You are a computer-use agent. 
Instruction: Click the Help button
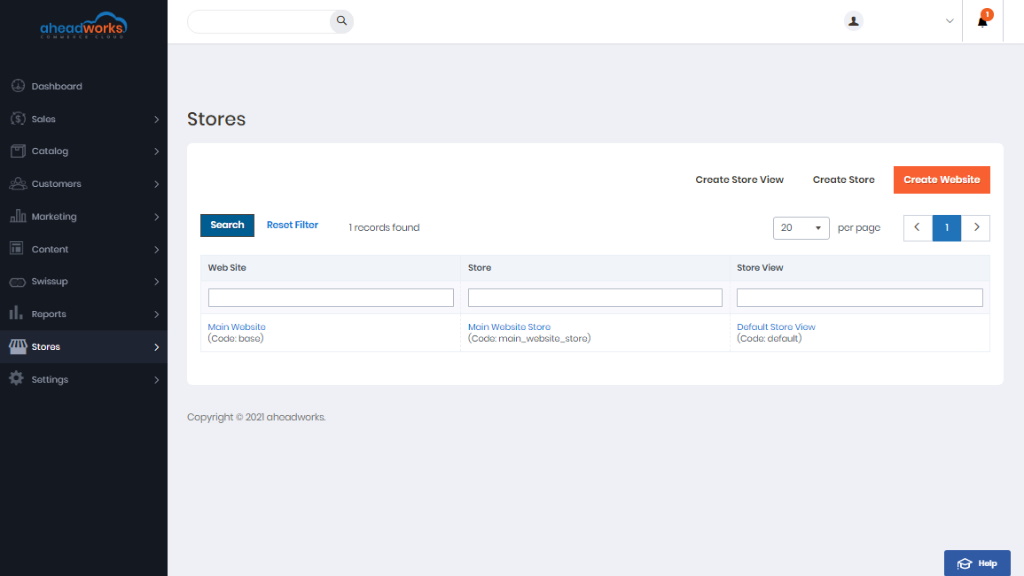[977, 563]
